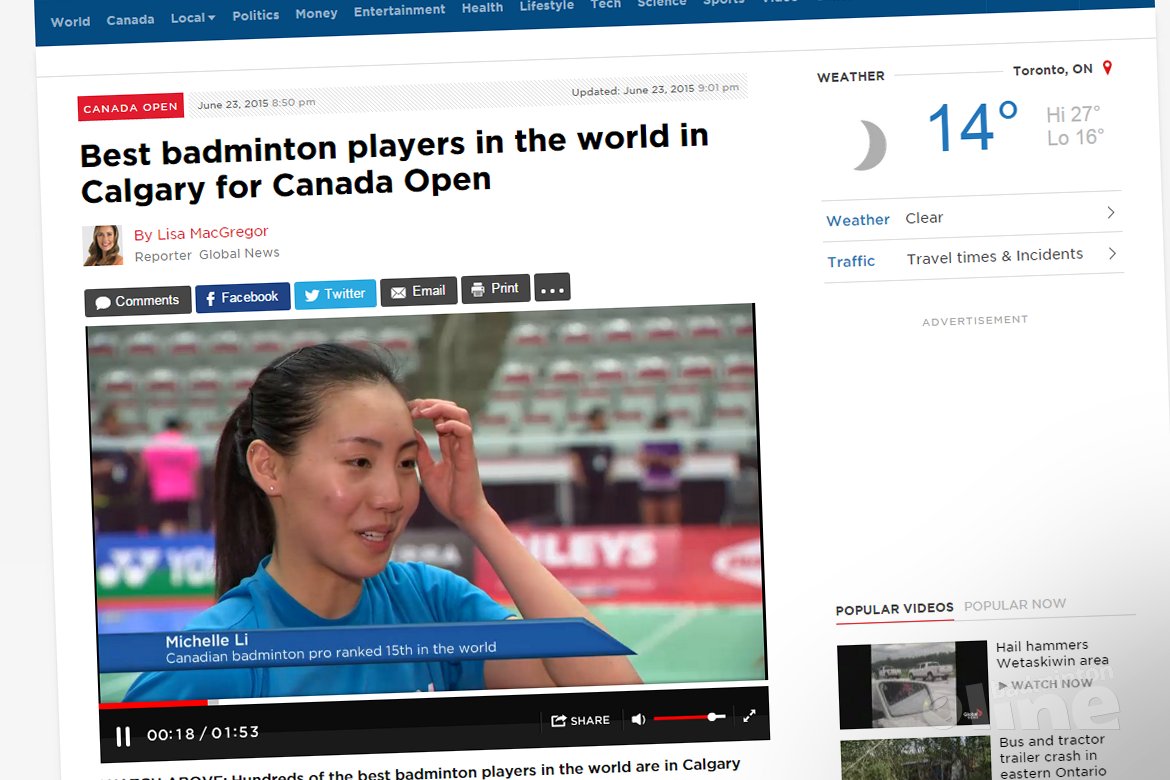Open the Local dropdown menu

point(193,18)
